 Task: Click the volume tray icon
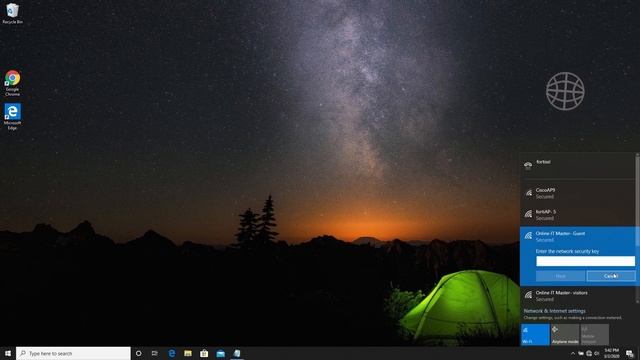pyautogui.click(x=597, y=353)
